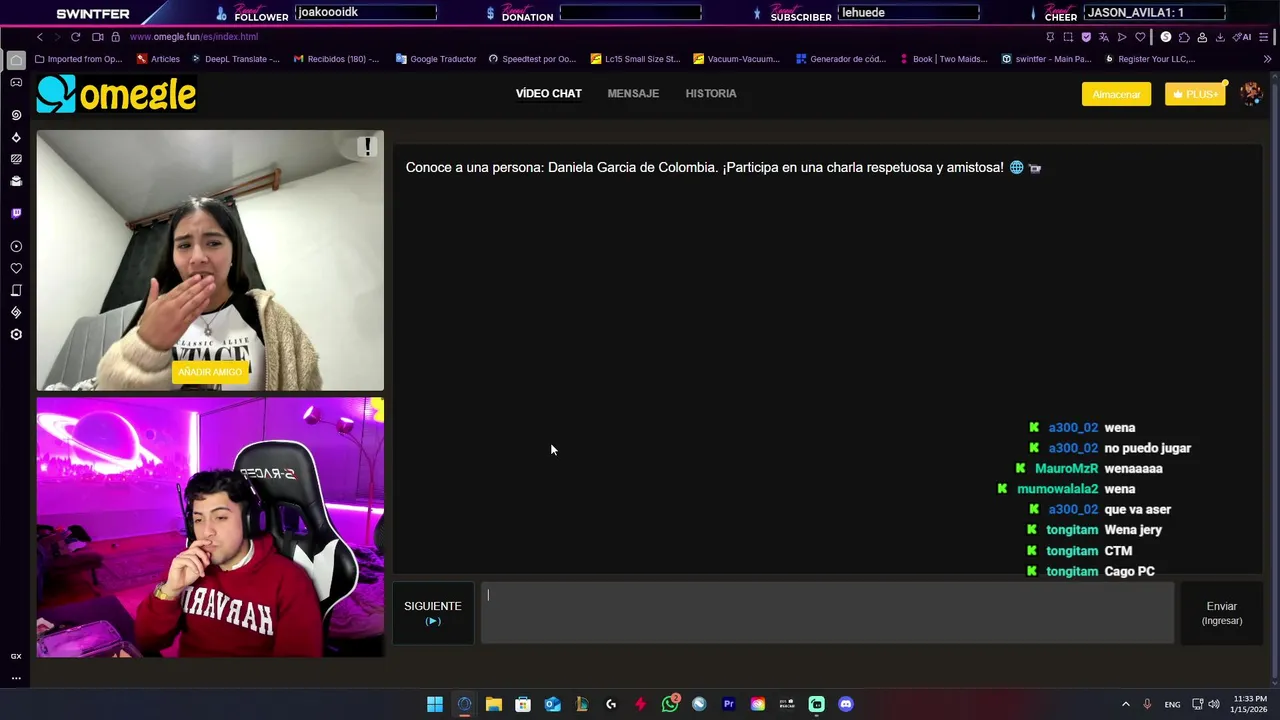Open the heart bookmarks icon in sidebar
Image resolution: width=1280 pixels, height=720 pixels.
(x=16, y=268)
